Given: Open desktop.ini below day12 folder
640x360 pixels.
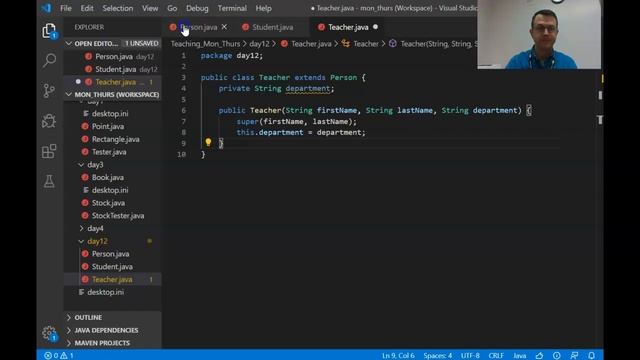Looking at the screenshot, I should pos(105,292).
